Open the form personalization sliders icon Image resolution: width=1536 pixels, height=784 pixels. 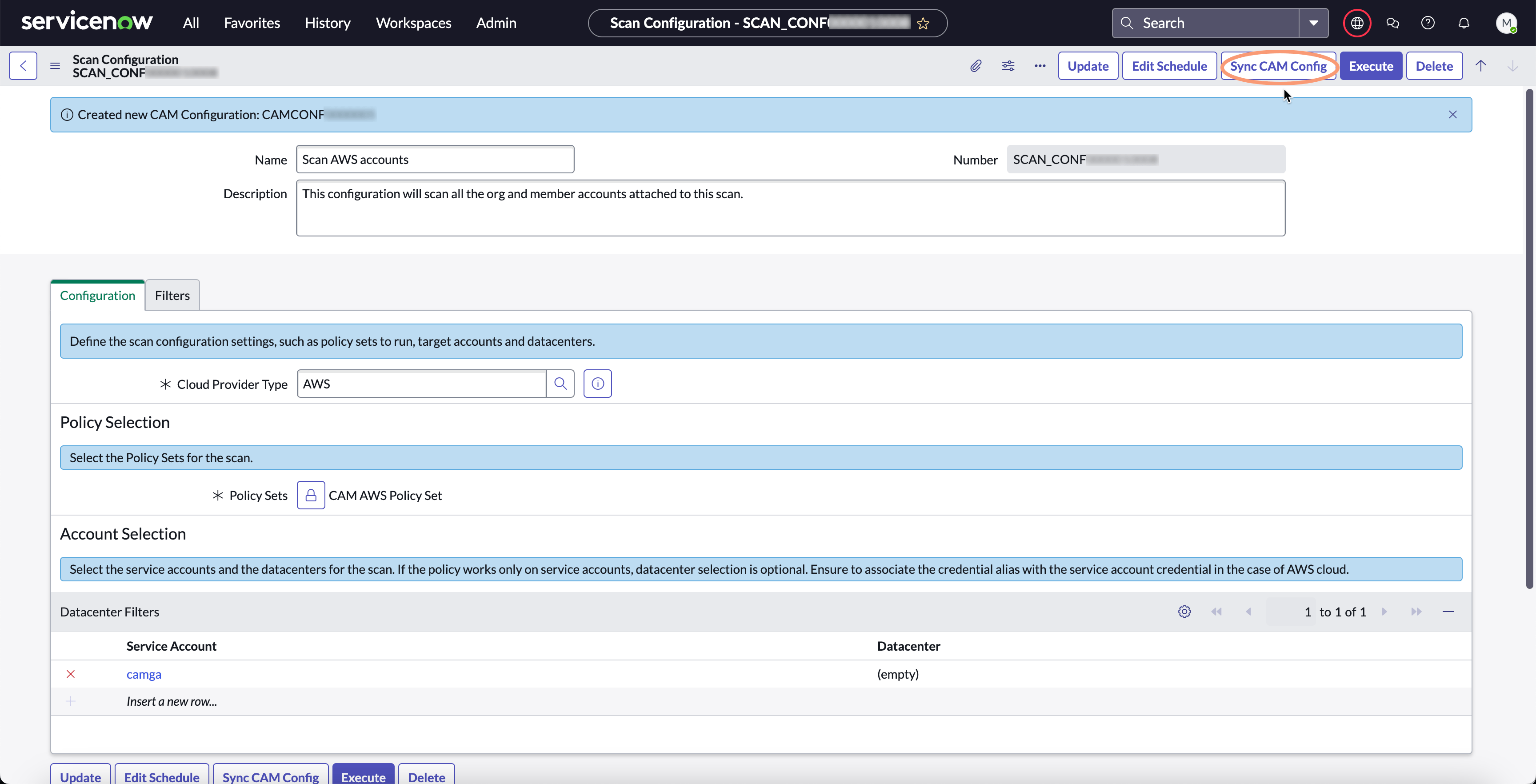pyautogui.click(x=1008, y=66)
